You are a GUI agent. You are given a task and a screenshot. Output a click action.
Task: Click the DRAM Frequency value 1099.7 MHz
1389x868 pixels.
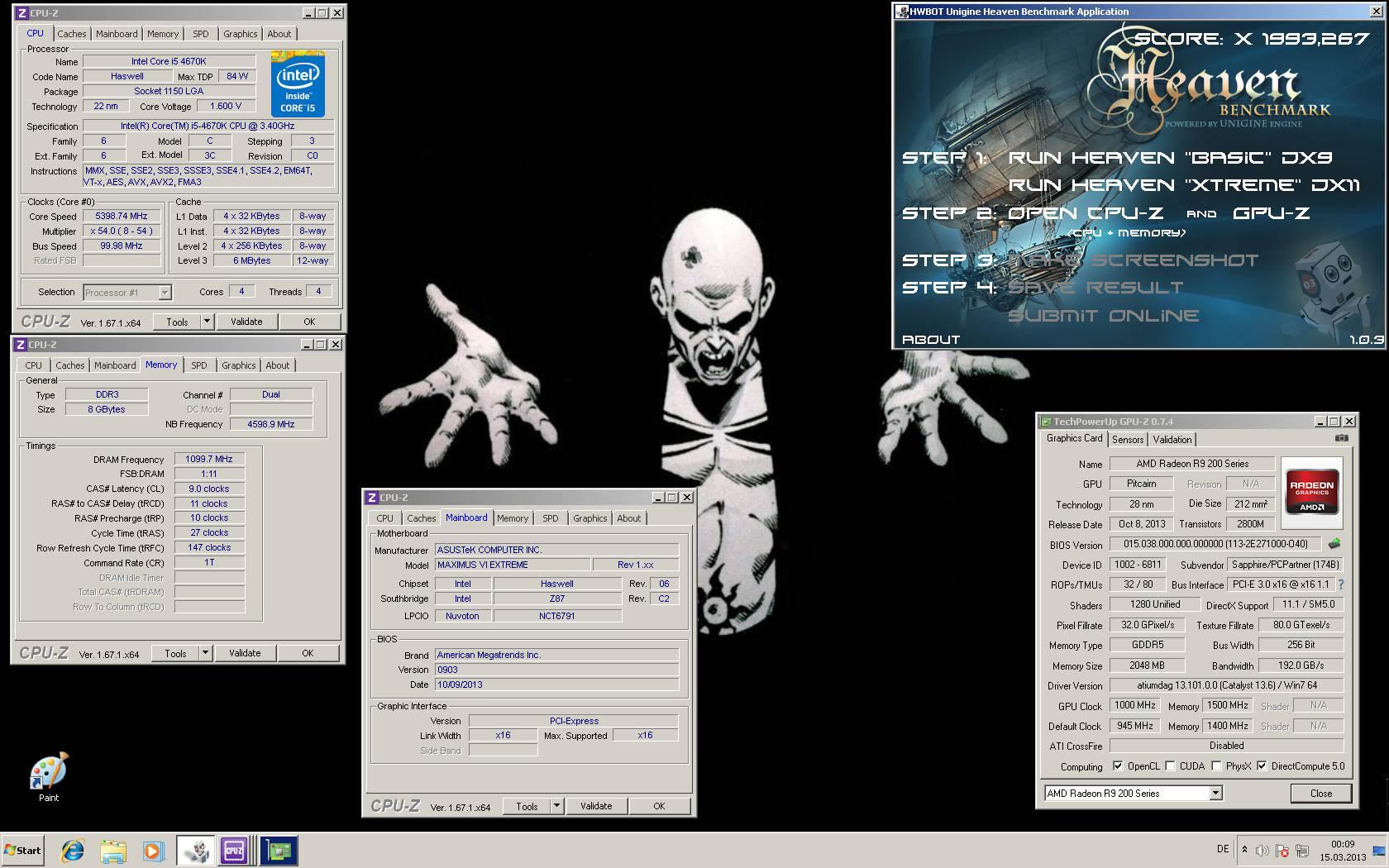[x=209, y=459]
